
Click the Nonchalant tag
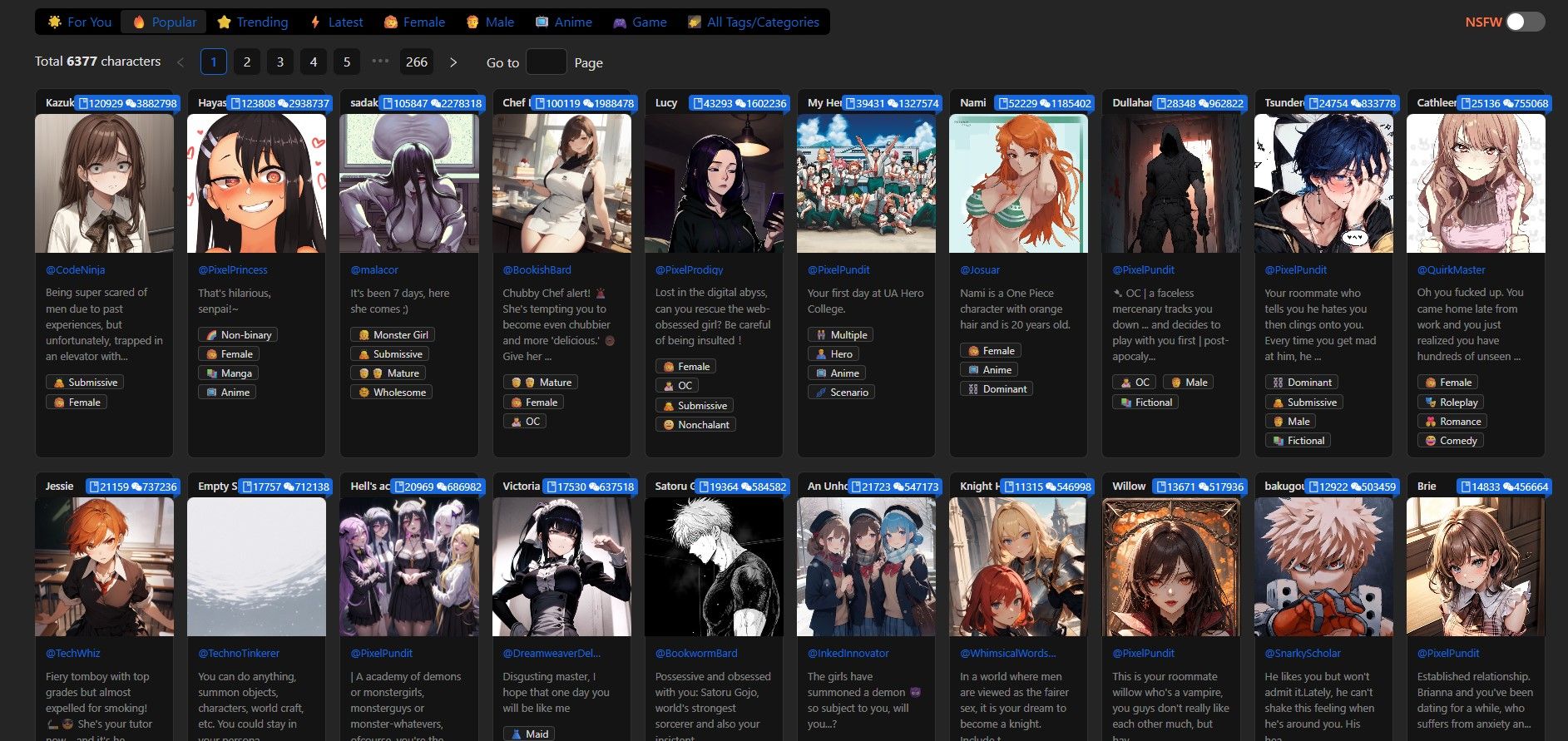pos(695,424)
